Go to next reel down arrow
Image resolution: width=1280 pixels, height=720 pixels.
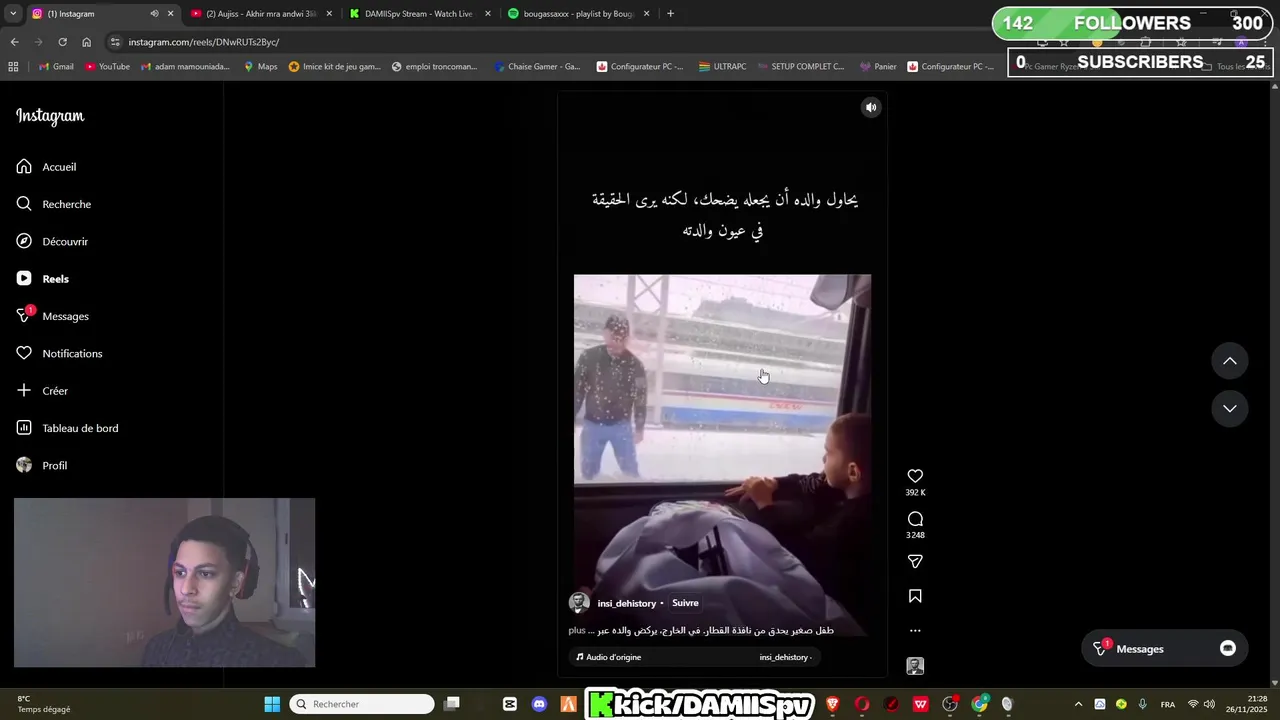click(1230, 408)
